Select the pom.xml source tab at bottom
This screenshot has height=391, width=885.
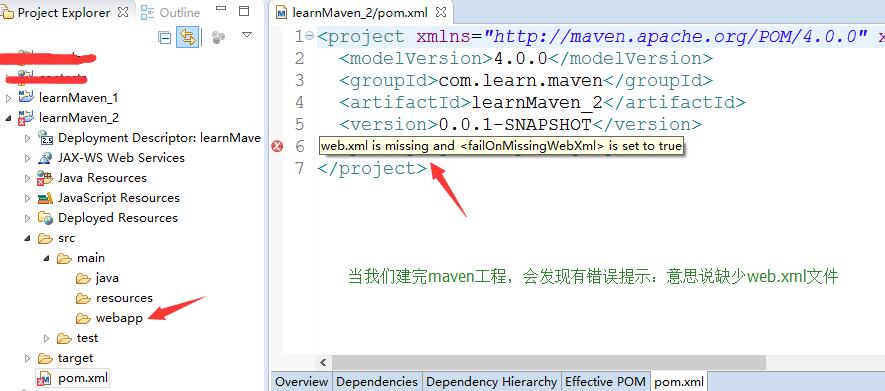pos(679,381)
